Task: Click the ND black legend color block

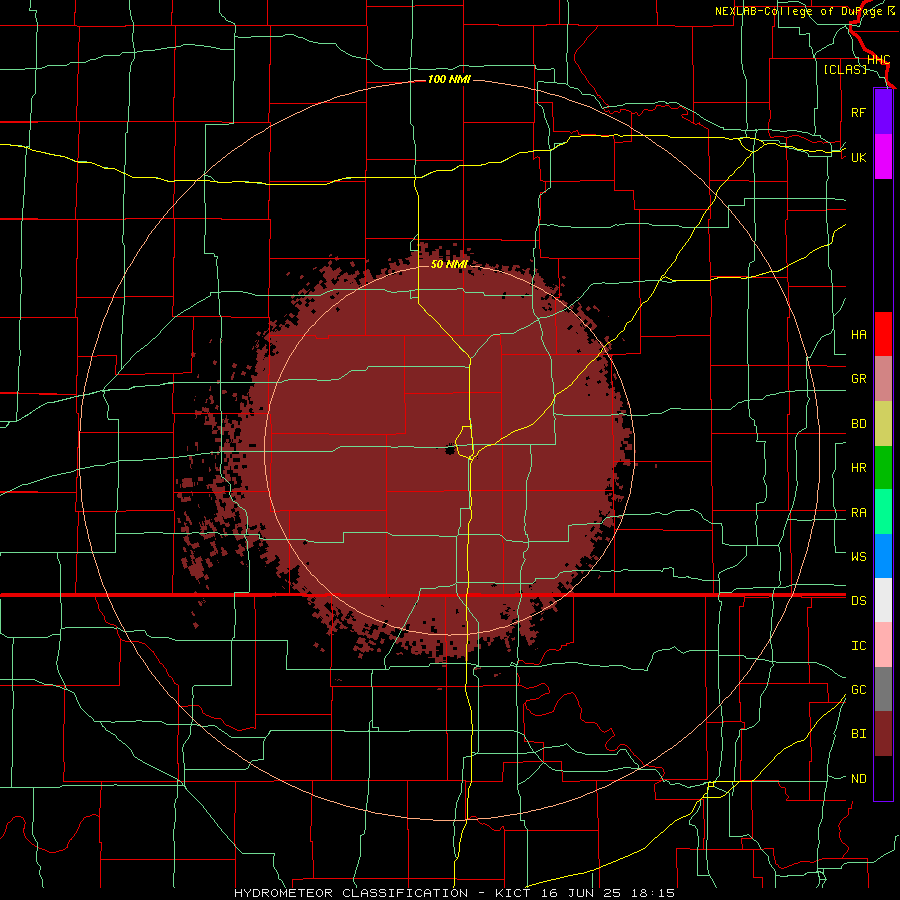Action: 883,778
